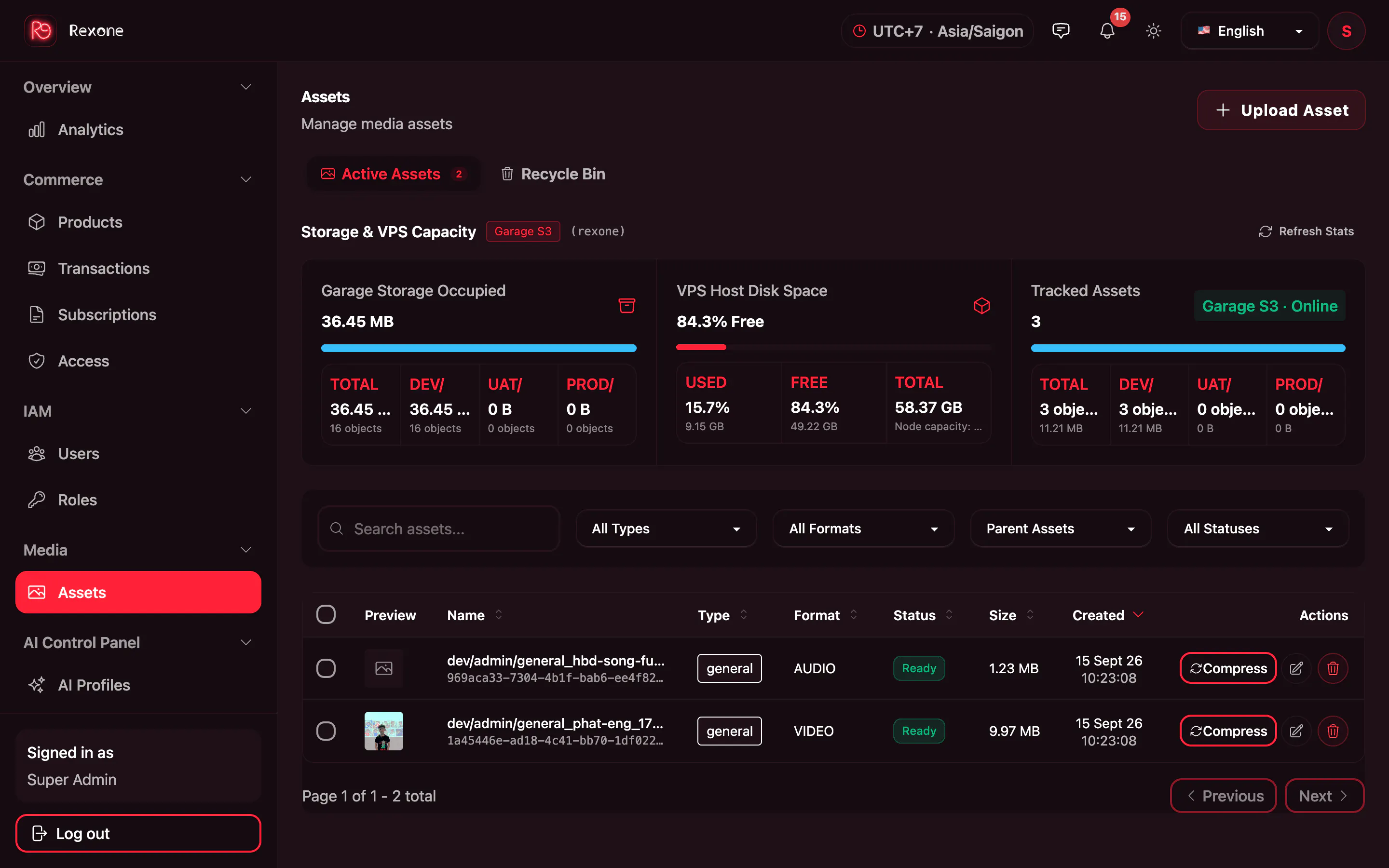Open the All Statuses filter dropdown
1389x868 pixels.
pyautogui.click(x=1257, y=529)
